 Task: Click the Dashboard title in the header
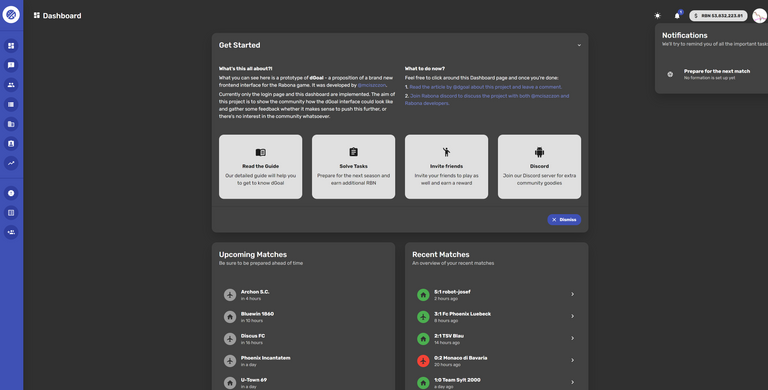(x=62, y=16)
